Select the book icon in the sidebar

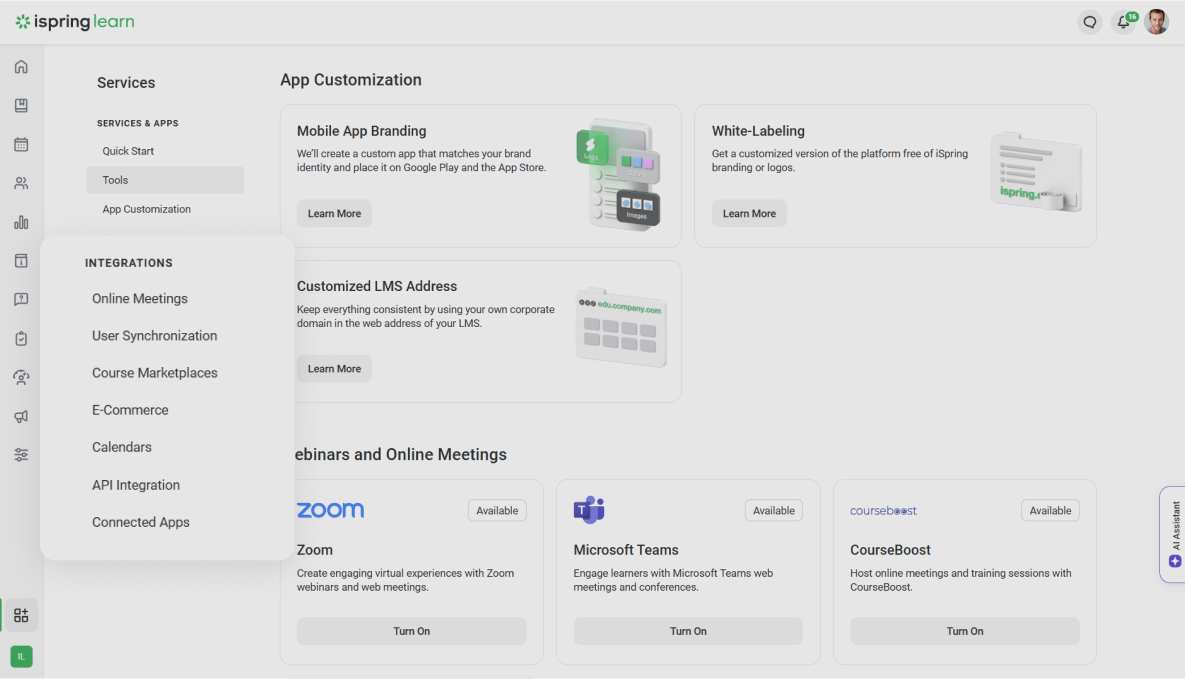pyautogui.click(x=21, y=105)
